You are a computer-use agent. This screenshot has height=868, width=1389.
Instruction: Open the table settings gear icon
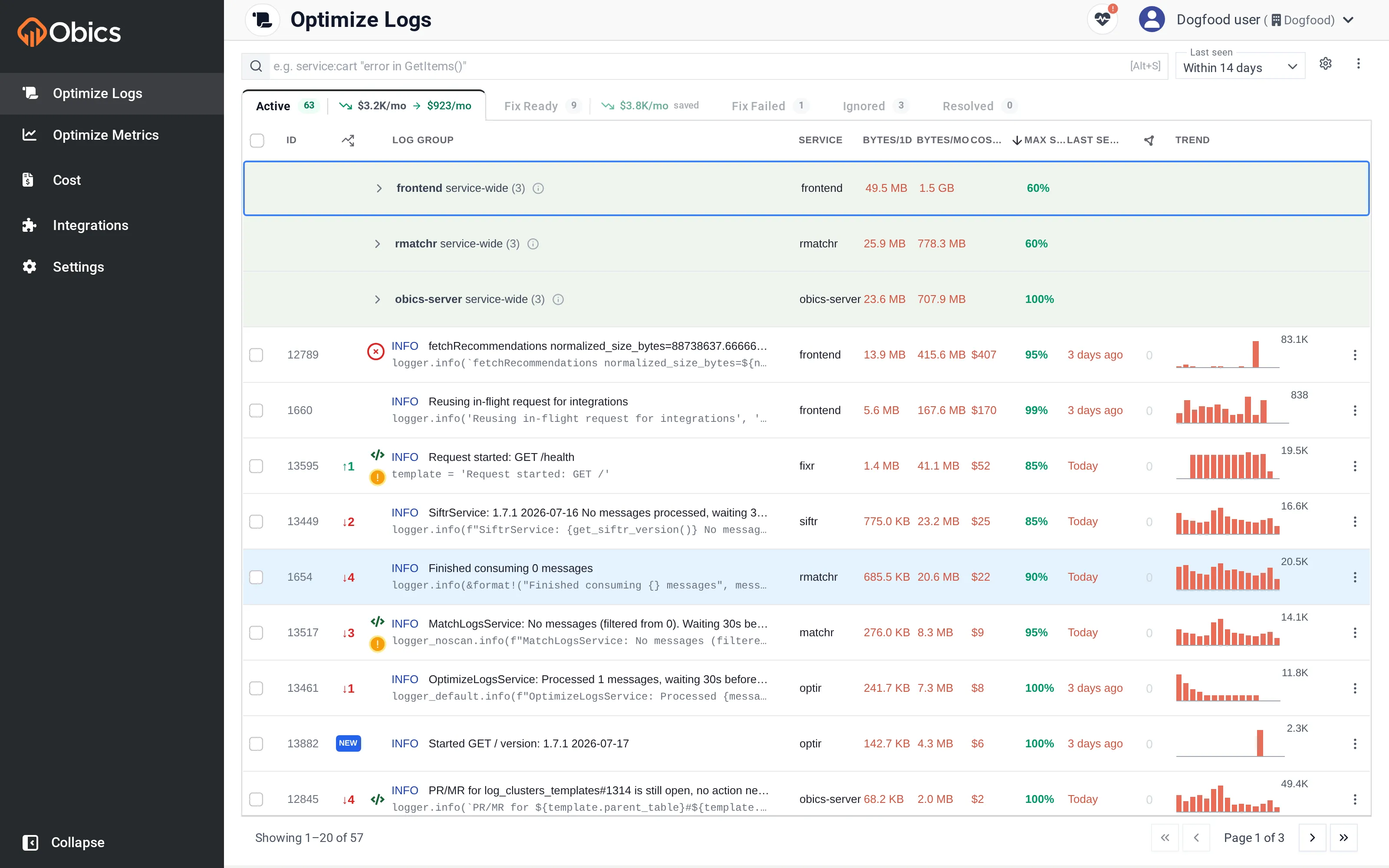1325,64
